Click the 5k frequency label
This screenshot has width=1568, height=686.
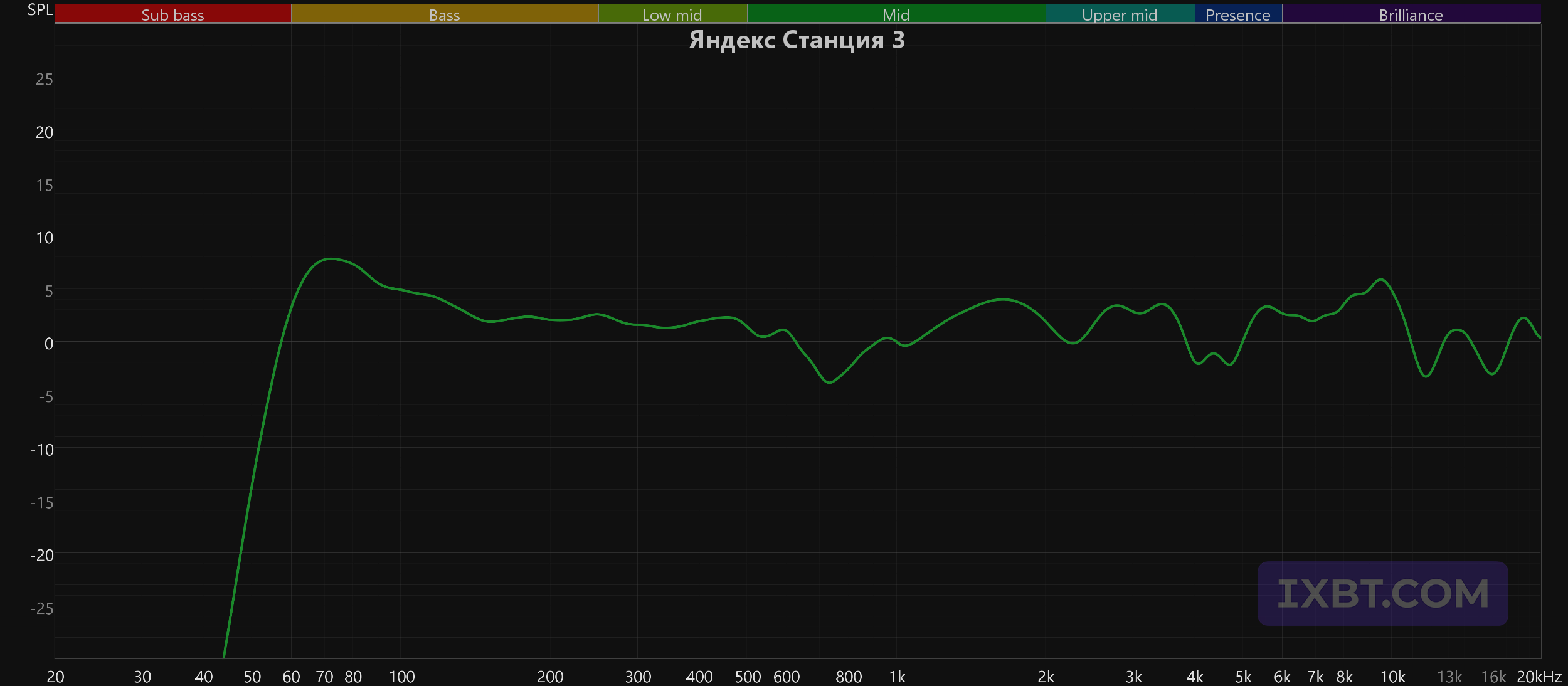click(1244, 677)
